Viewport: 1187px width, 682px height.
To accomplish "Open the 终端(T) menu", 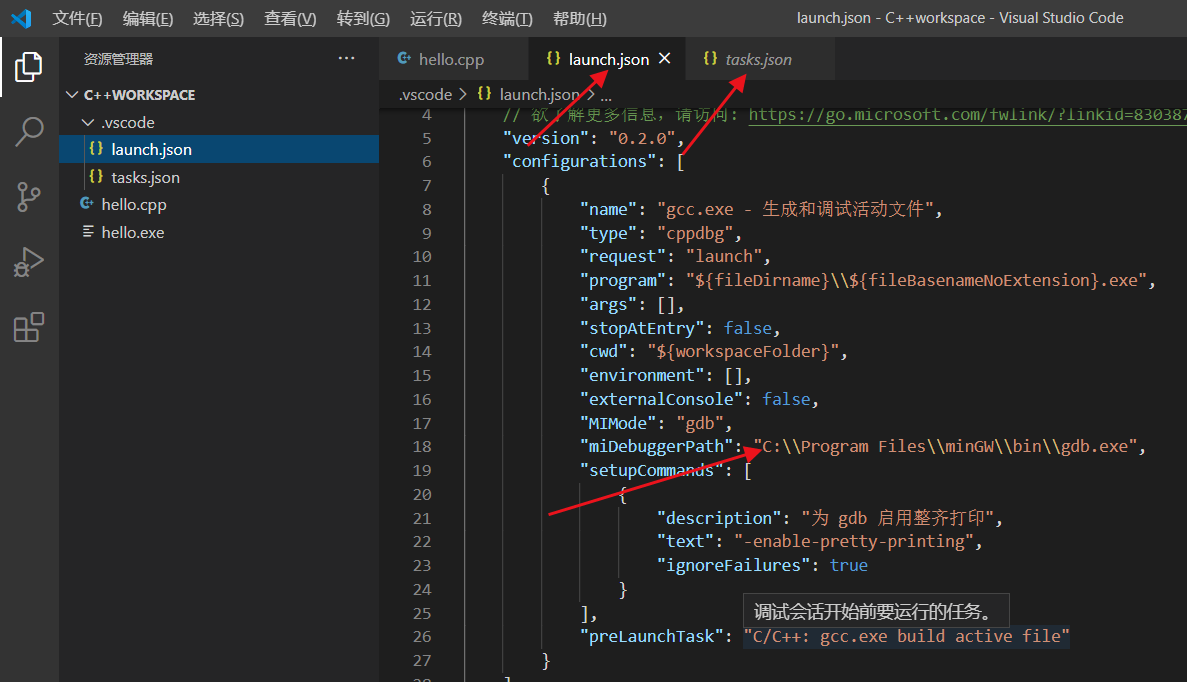I will [507, 18].
